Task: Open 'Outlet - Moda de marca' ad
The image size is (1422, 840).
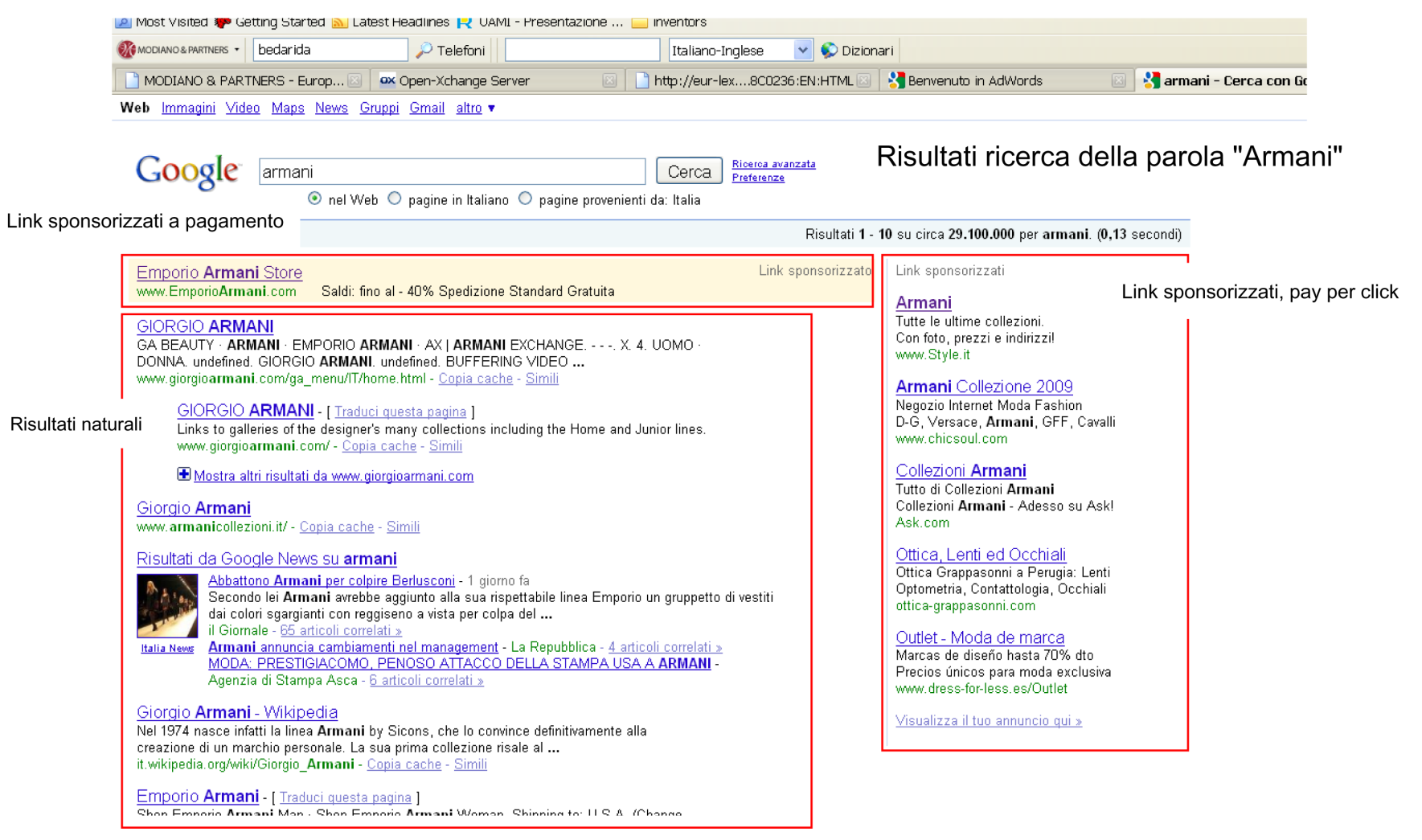Action: tap(980, 637)
